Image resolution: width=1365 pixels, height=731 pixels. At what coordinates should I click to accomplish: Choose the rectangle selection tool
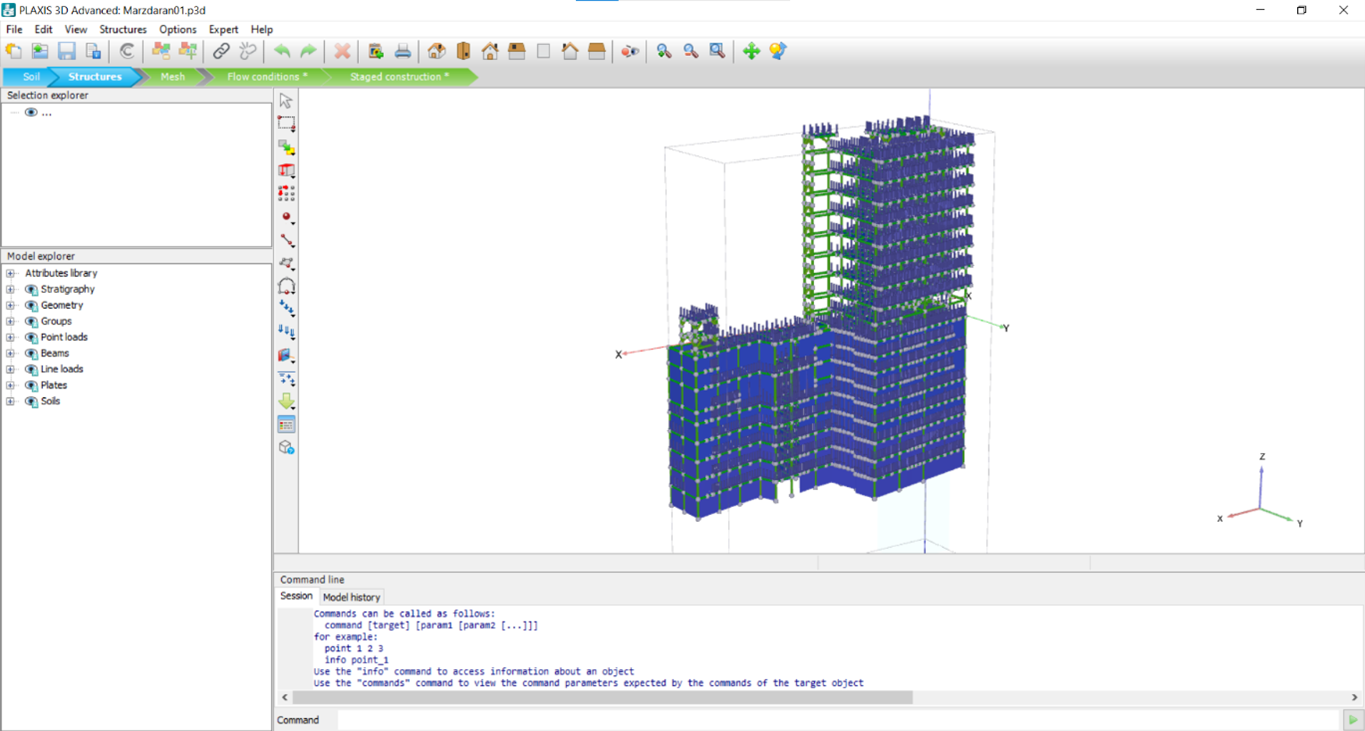click(287, 124)
